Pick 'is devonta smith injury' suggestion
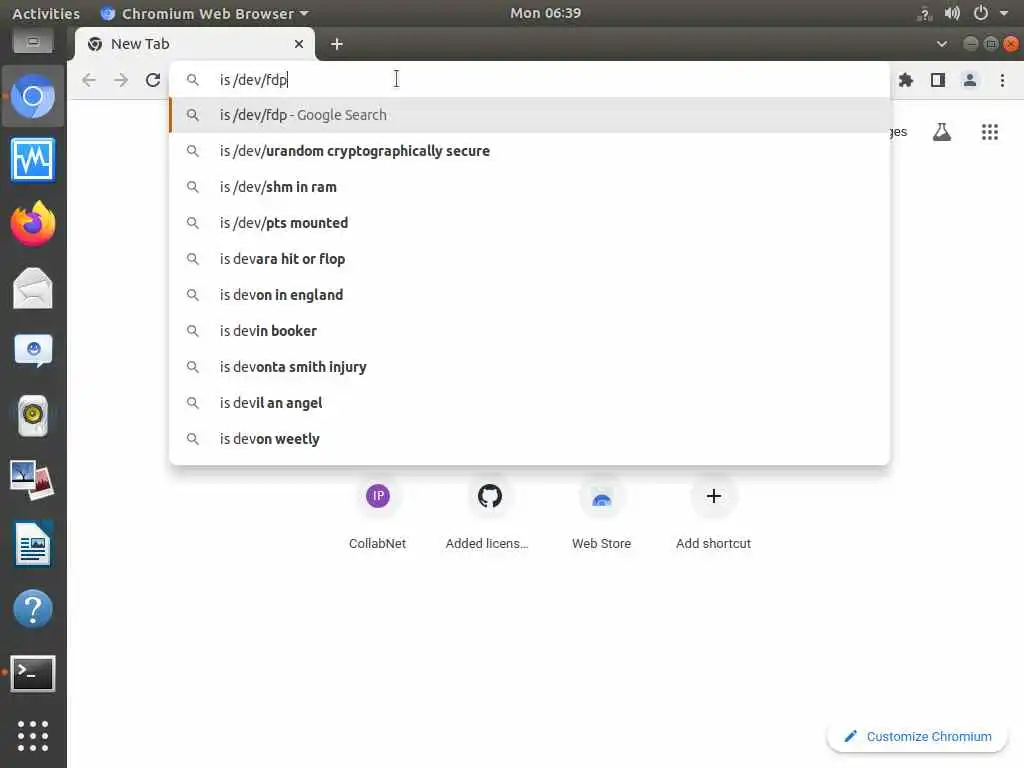This screenshot has height=768, width=1024. (x=530, y=367)
